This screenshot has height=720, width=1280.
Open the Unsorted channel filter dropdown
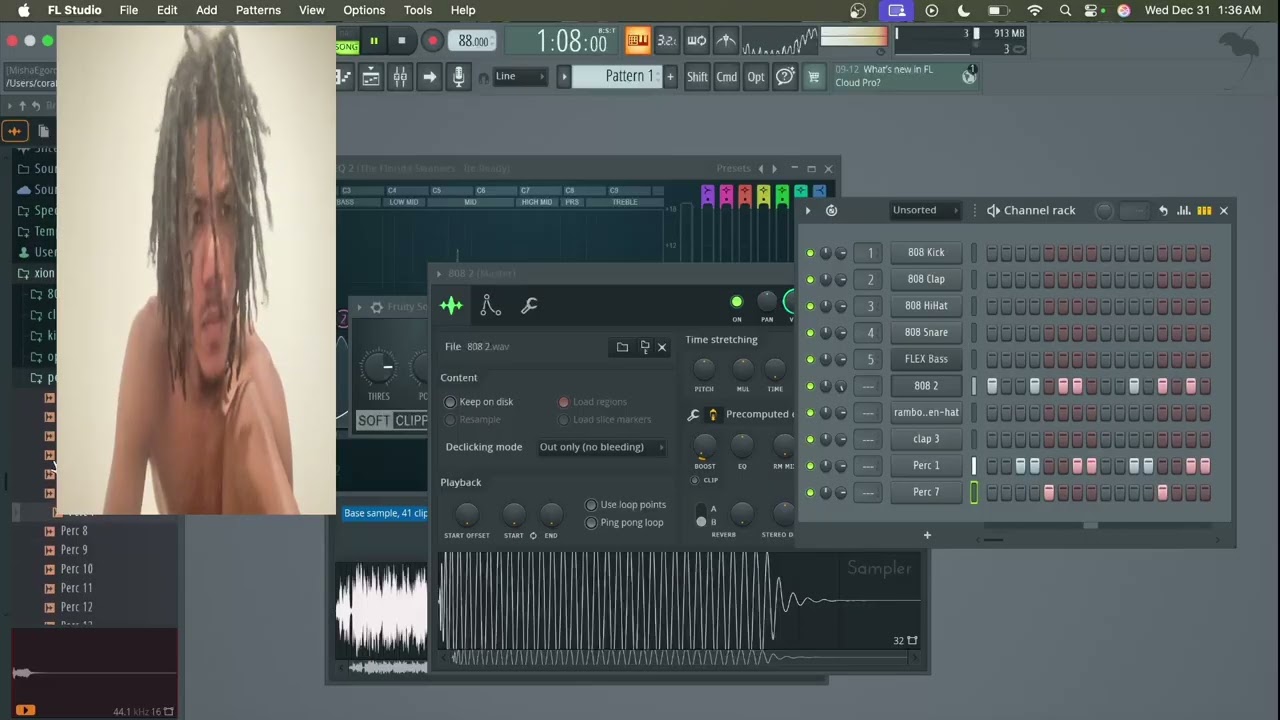(x=925, y=211)
